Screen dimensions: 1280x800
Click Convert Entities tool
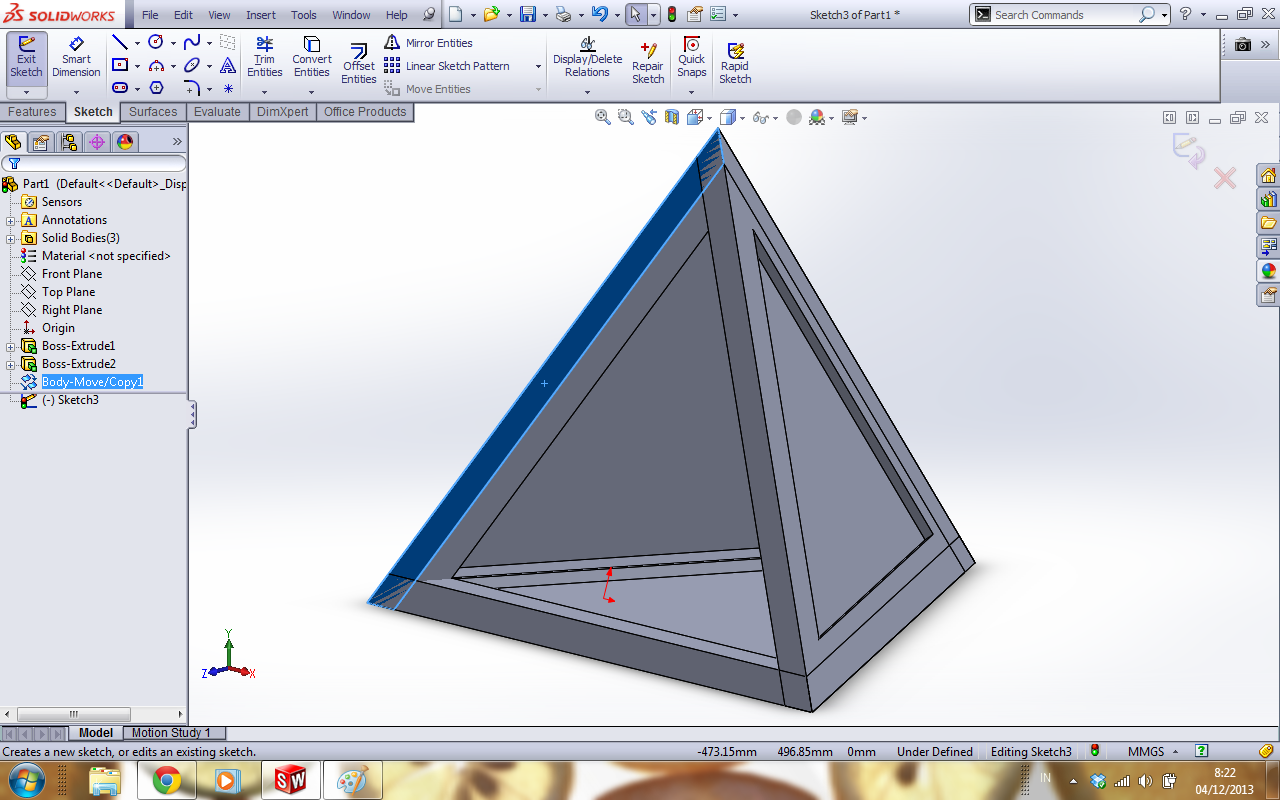(x=311, y=57)
